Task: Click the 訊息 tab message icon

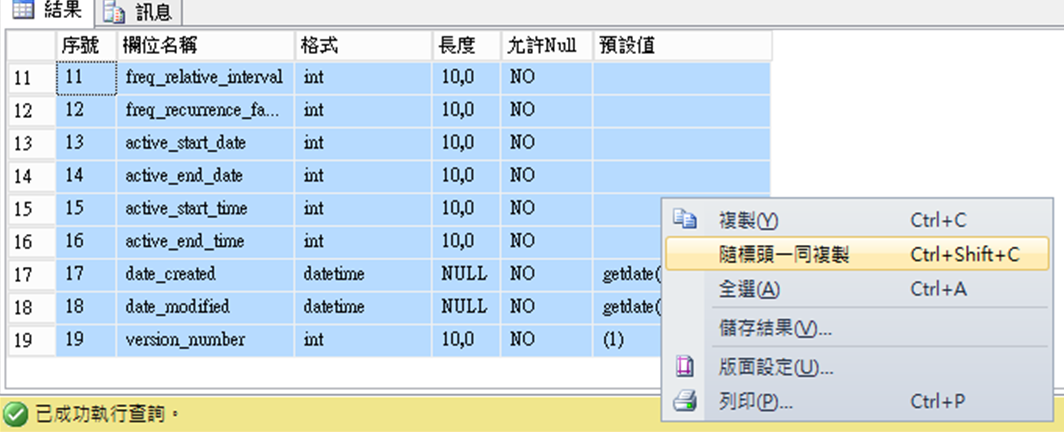Action: [x=116, y=12]
